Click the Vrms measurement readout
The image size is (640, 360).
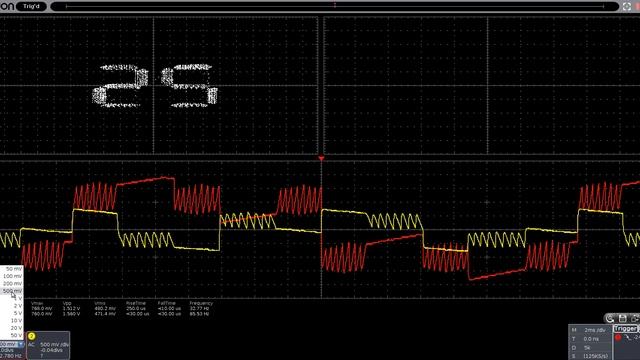coord(105,309)
